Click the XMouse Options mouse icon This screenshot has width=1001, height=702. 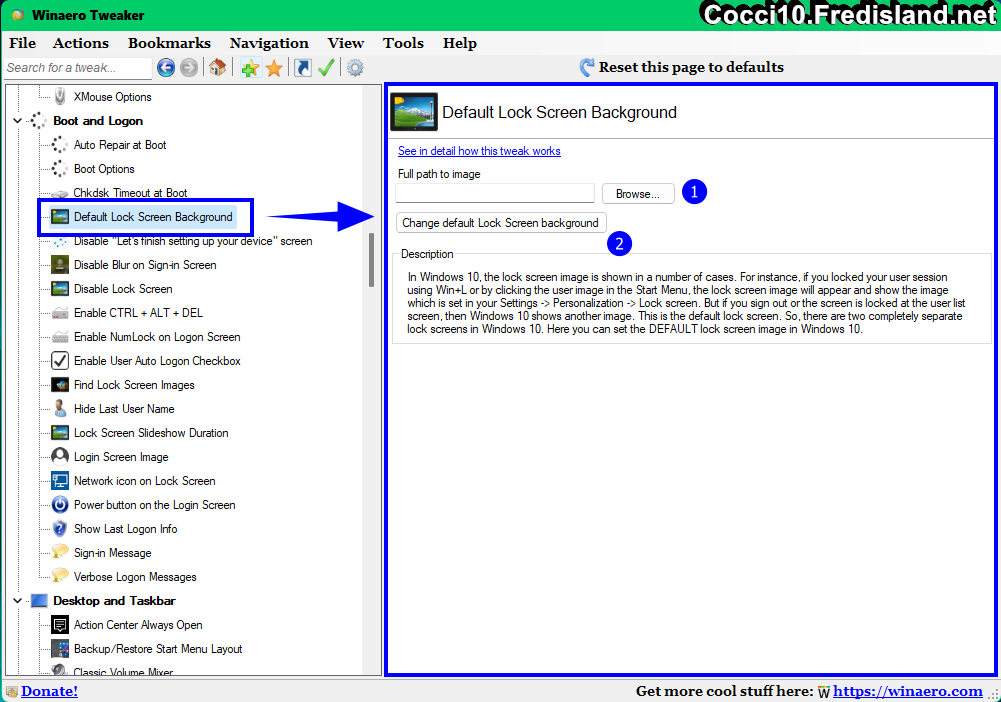coord(60,96)
